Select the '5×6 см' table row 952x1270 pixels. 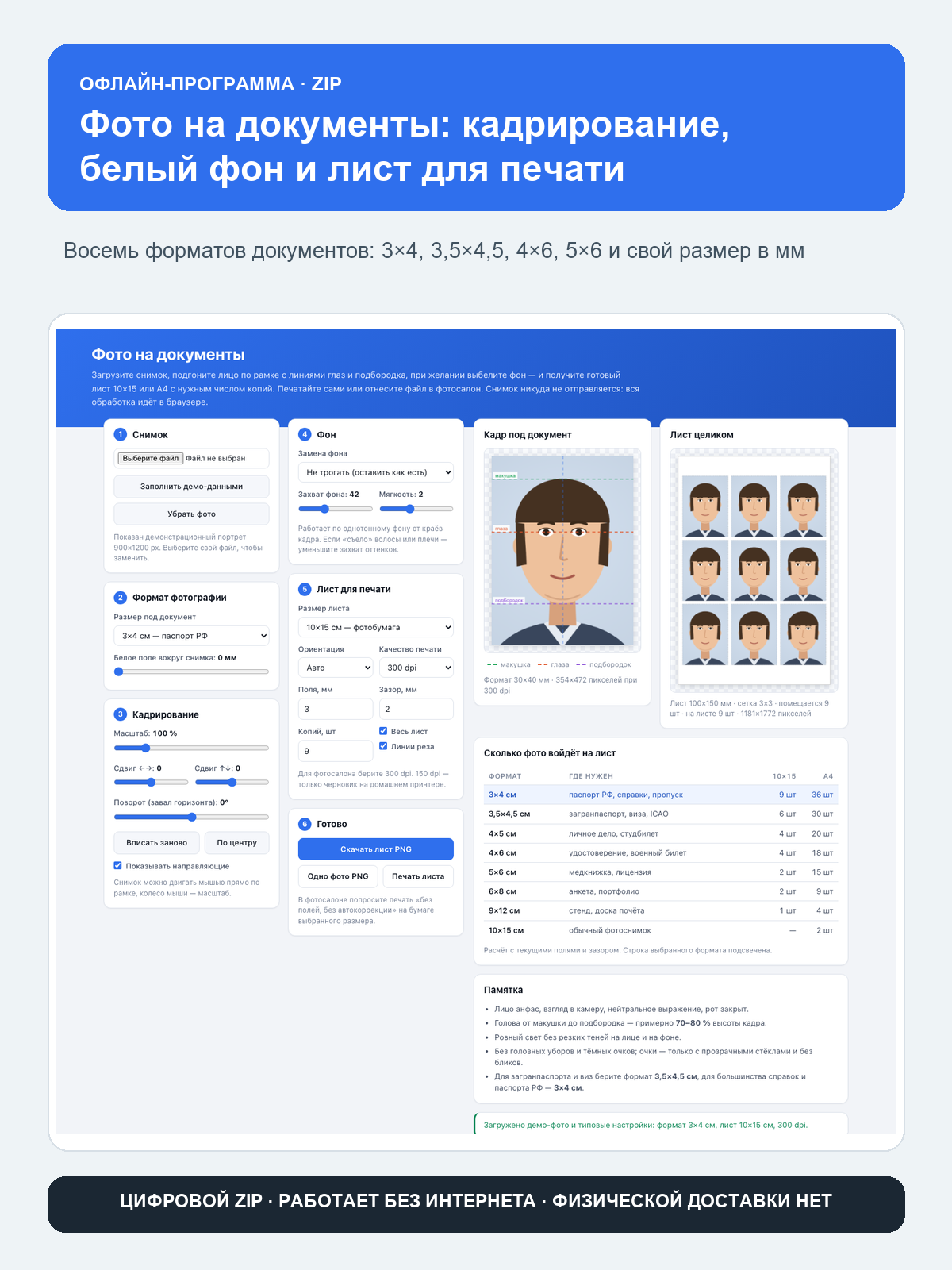(661, 872)
